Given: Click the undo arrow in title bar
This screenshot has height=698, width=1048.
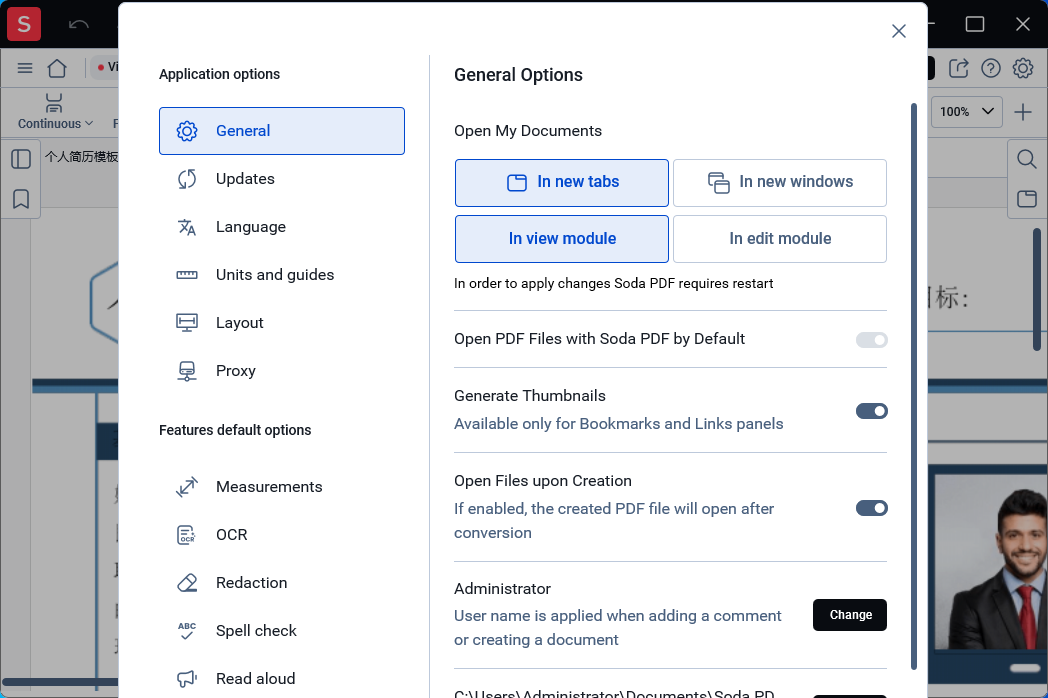Looking at the screenshot, I should point(79,25).
